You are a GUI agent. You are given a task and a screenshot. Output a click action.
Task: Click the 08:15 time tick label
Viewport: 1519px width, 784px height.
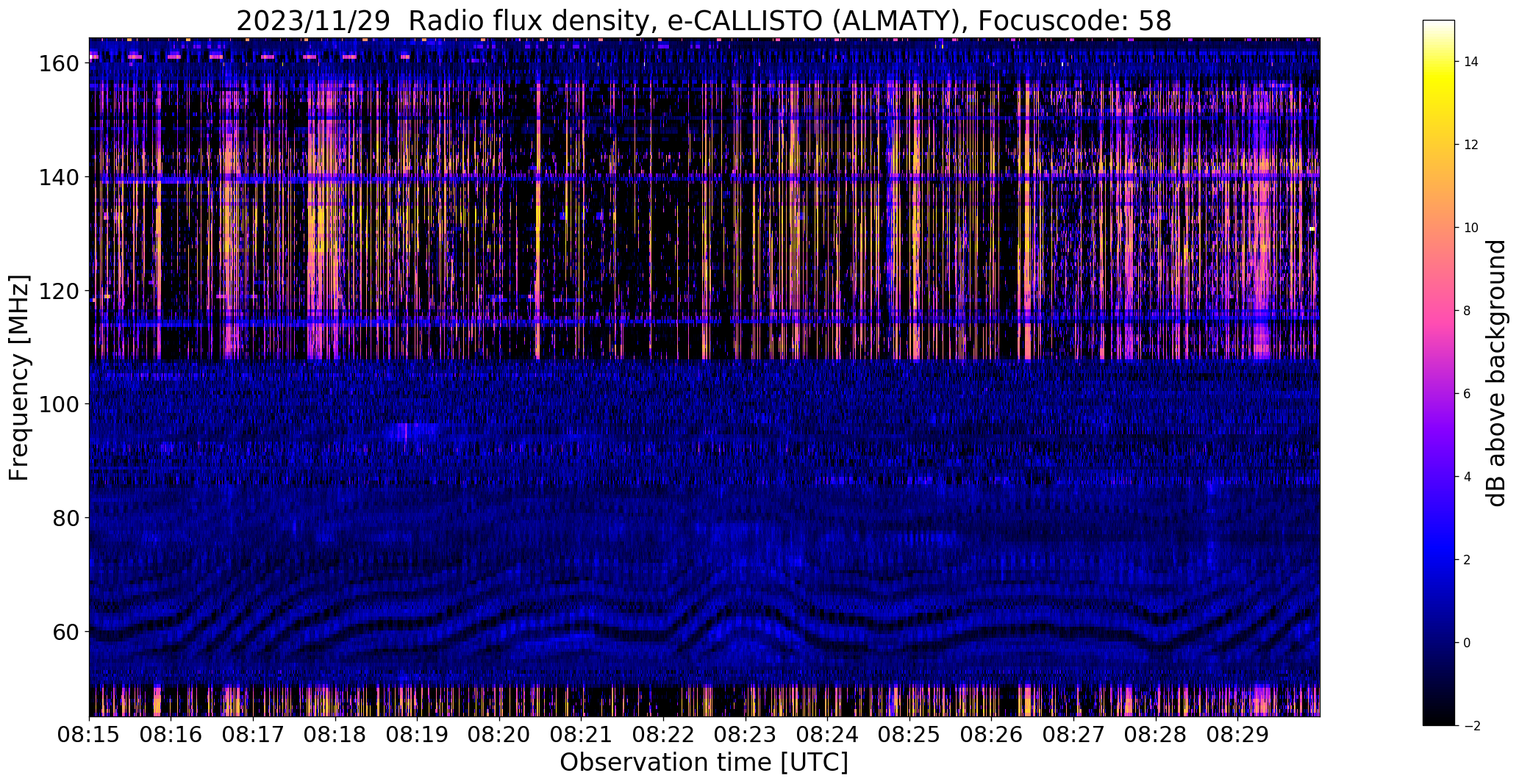coord(89,736)
